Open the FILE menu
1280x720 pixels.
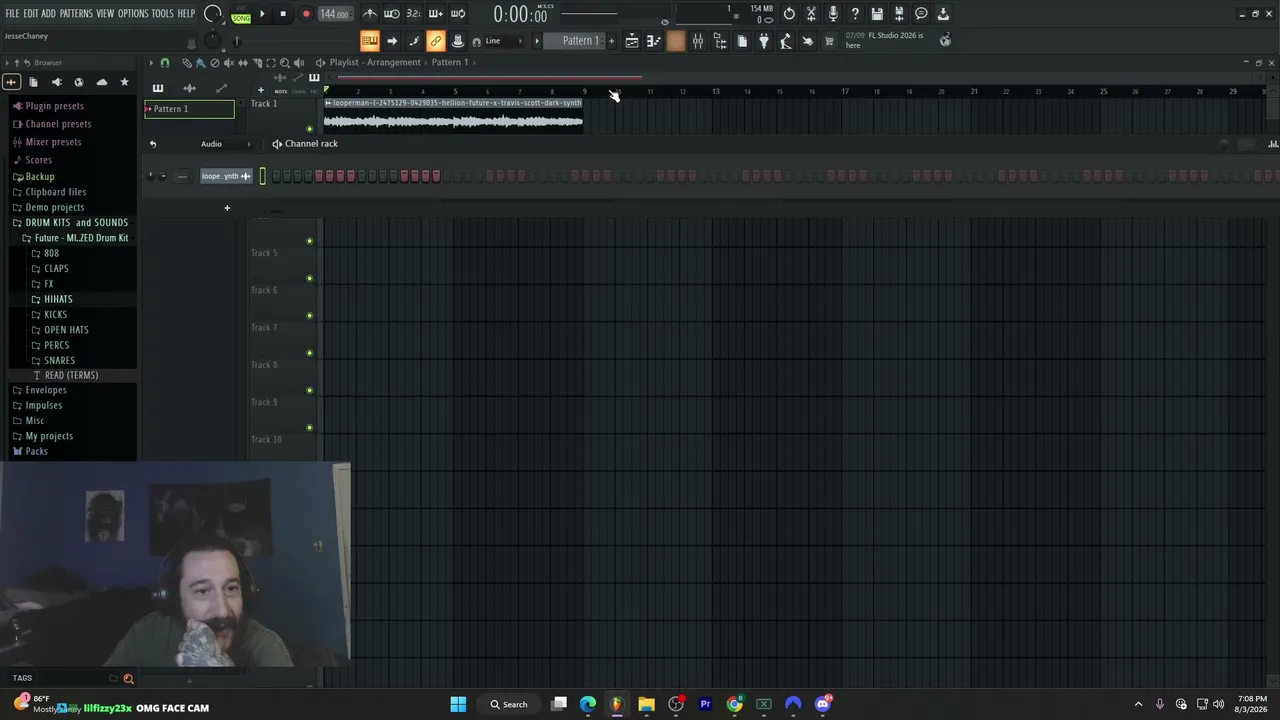(x=12, y=14)
